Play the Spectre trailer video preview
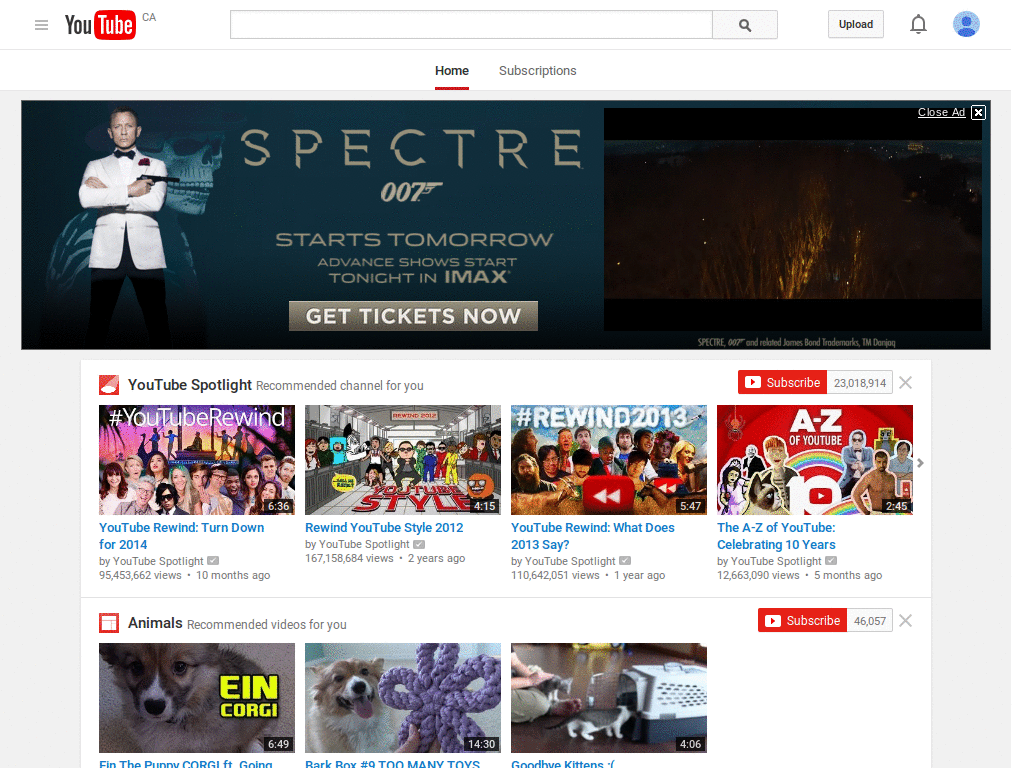The width and height of the screenshot is (1024, 768). 793,219
